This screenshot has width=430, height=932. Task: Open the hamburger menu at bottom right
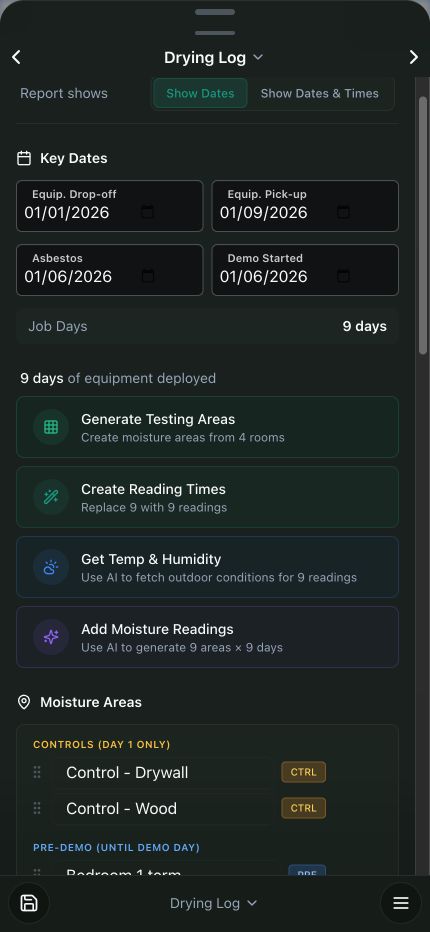click(x=401, y=903)
